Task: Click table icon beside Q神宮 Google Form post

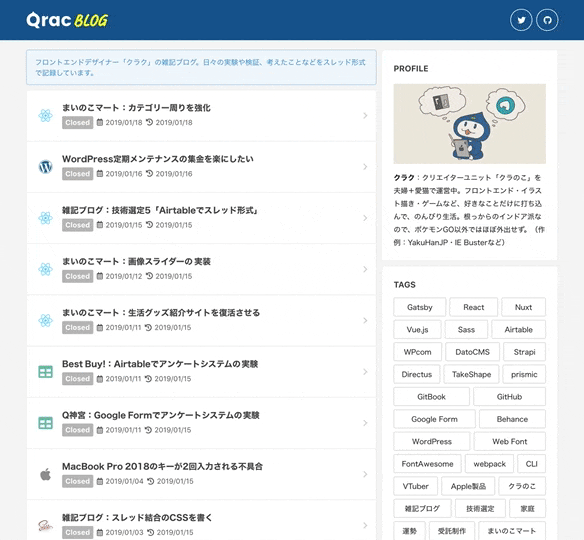Action: pyautogui.click(x=45, y=423)
